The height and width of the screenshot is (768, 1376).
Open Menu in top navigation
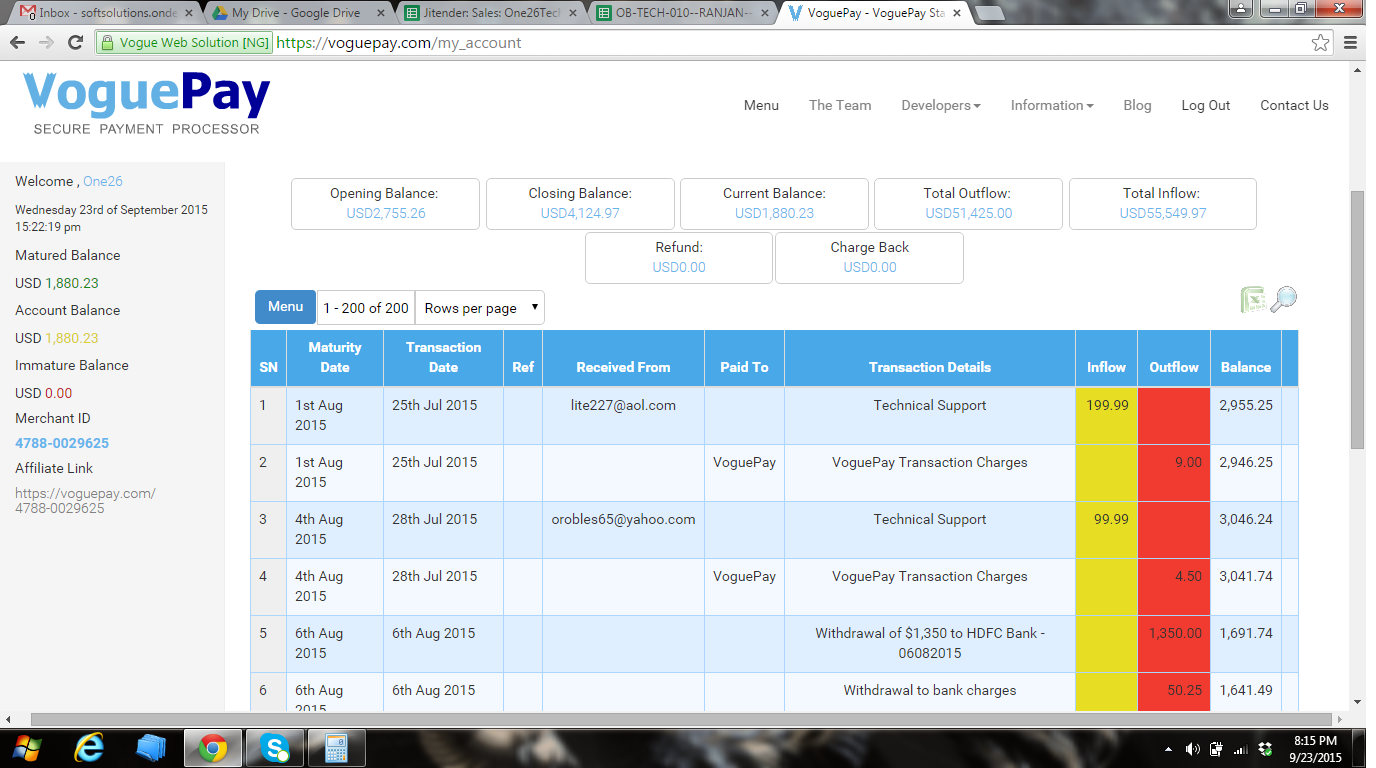pyautogui.click(x=761, y=105)
